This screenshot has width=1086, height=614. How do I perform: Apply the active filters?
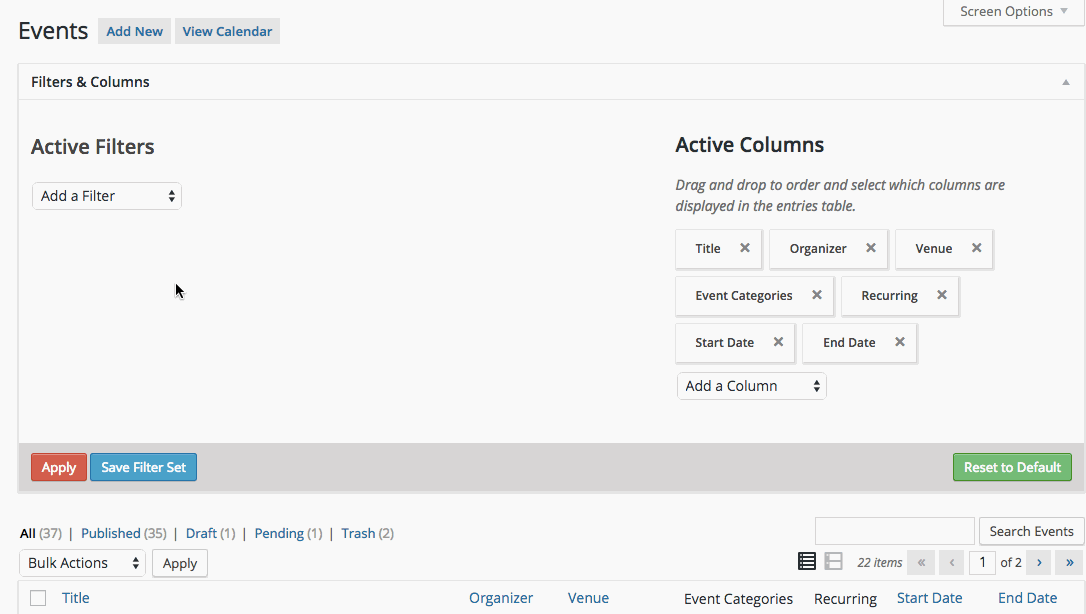point(58,467)
